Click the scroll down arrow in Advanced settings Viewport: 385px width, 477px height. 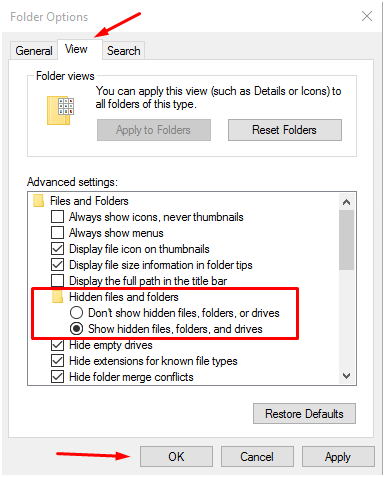347,376
